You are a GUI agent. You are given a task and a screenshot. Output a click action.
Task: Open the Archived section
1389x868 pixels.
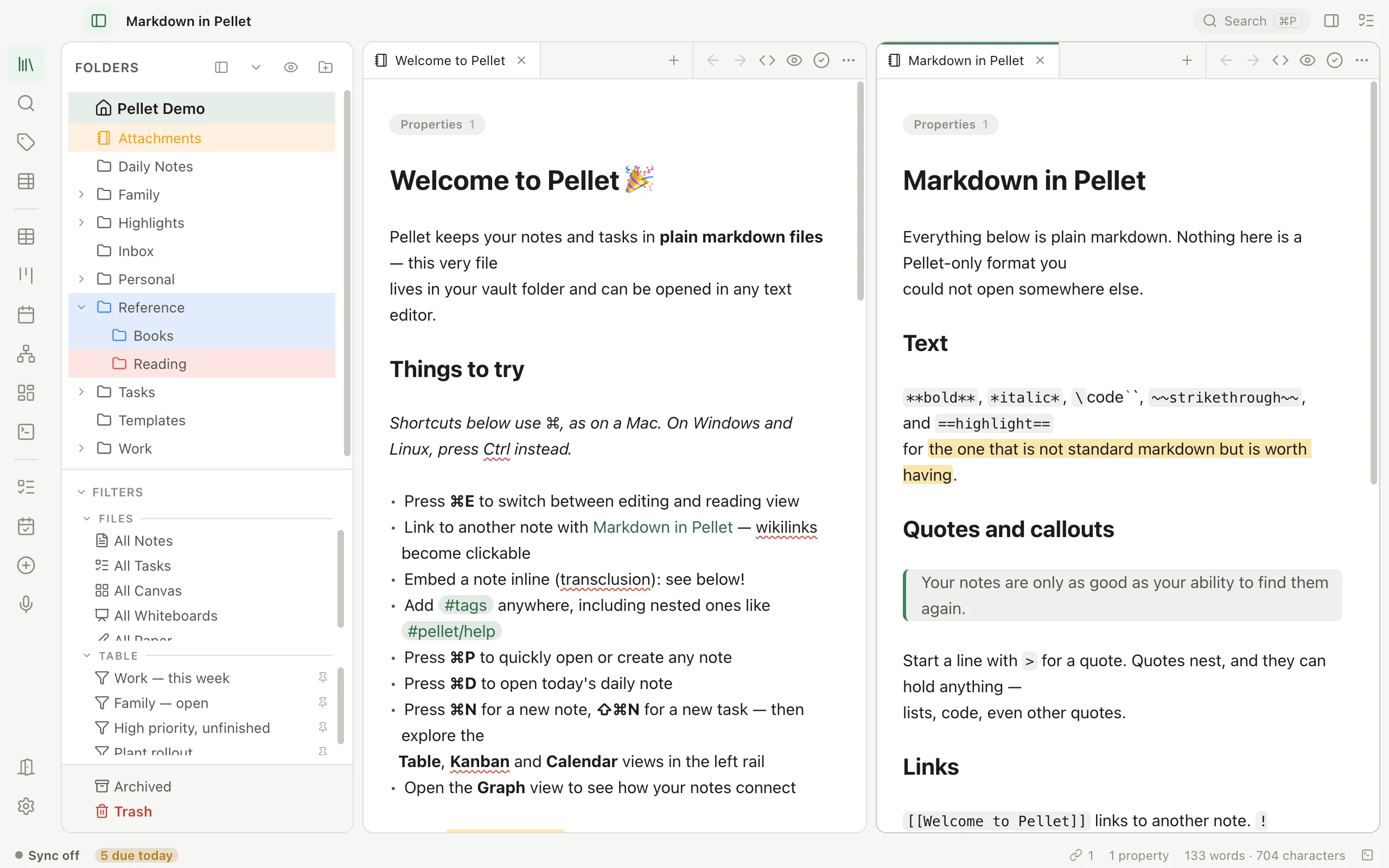(133, 787)
